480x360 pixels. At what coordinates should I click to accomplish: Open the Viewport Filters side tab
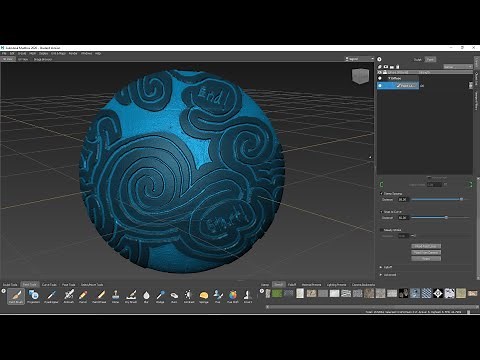pyautogui.click(x=476, y=101)
